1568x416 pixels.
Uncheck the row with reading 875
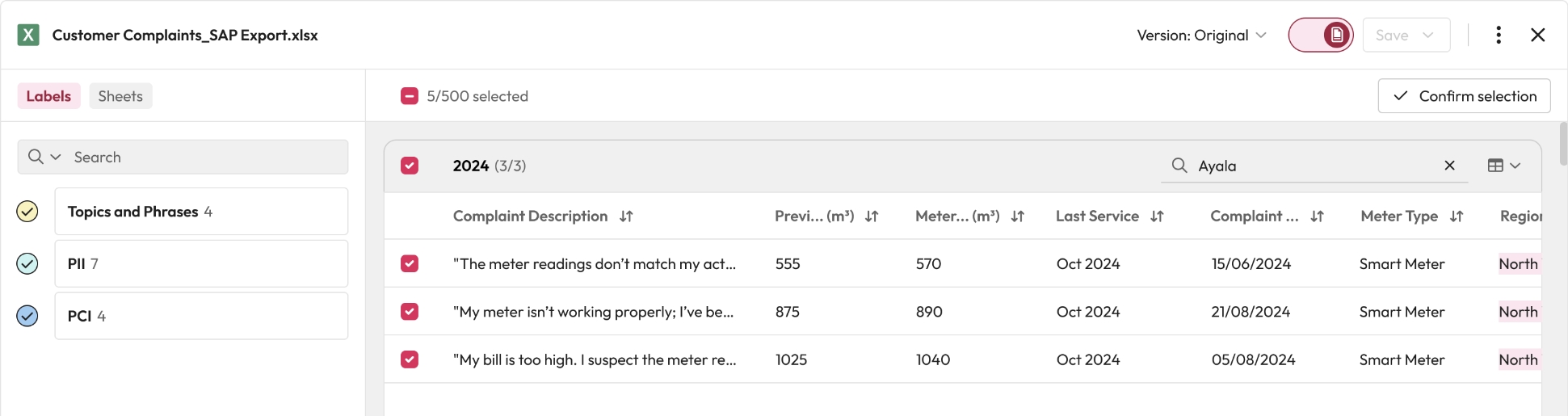click(410, 312)
